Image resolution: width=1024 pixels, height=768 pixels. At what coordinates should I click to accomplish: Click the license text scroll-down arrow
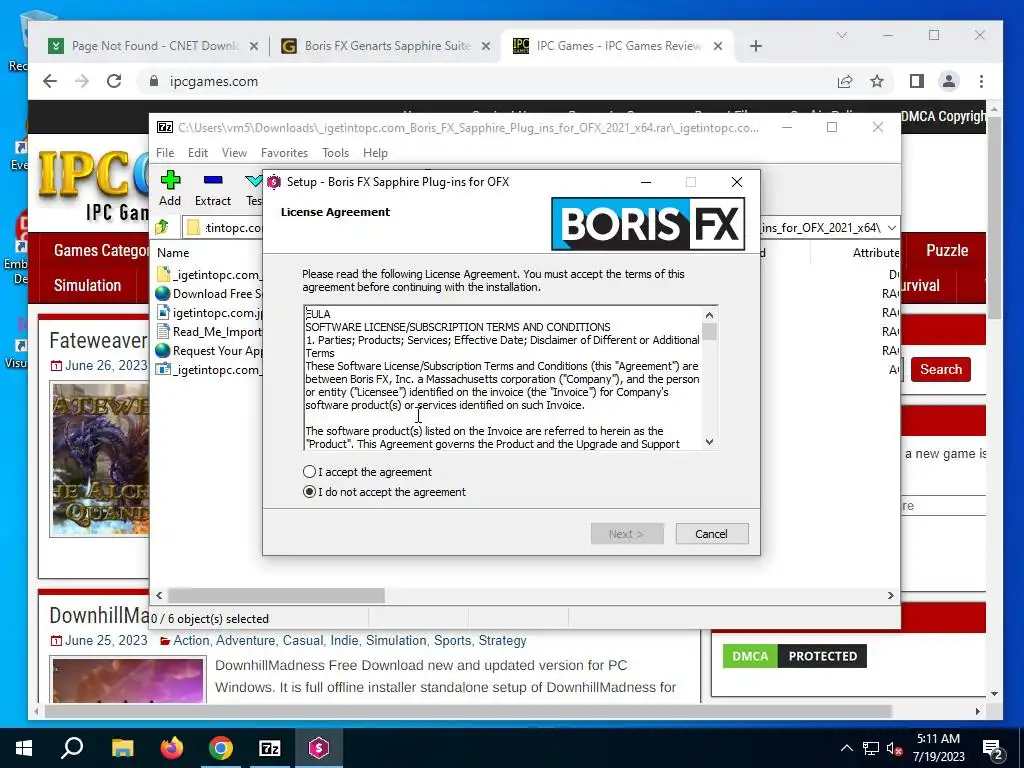point(709,442)
